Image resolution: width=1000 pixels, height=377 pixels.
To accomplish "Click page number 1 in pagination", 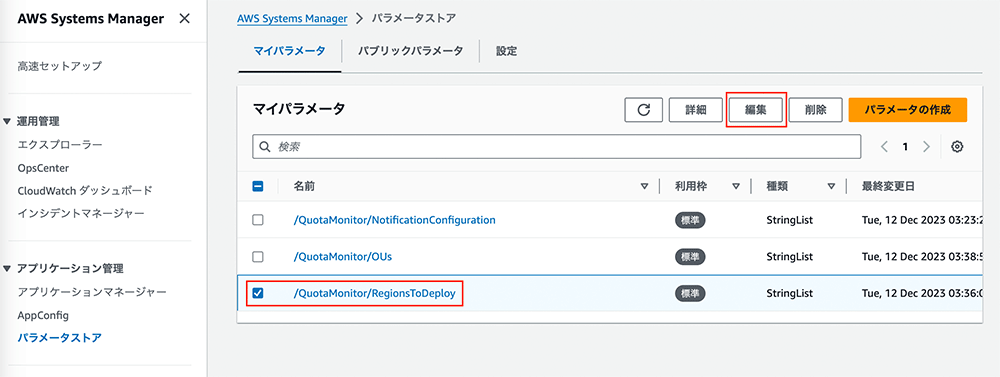I will 905,147.
